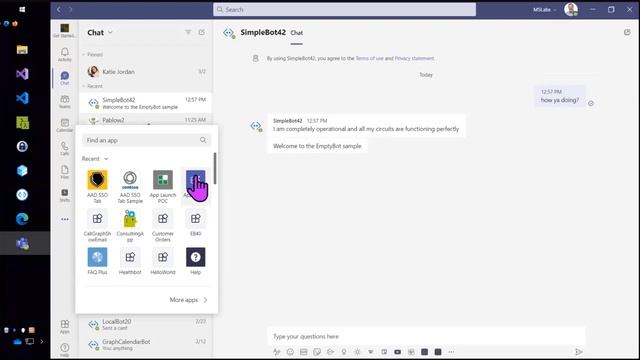
Task: Click the app flyout scrollbar
Action: [215, 168]
